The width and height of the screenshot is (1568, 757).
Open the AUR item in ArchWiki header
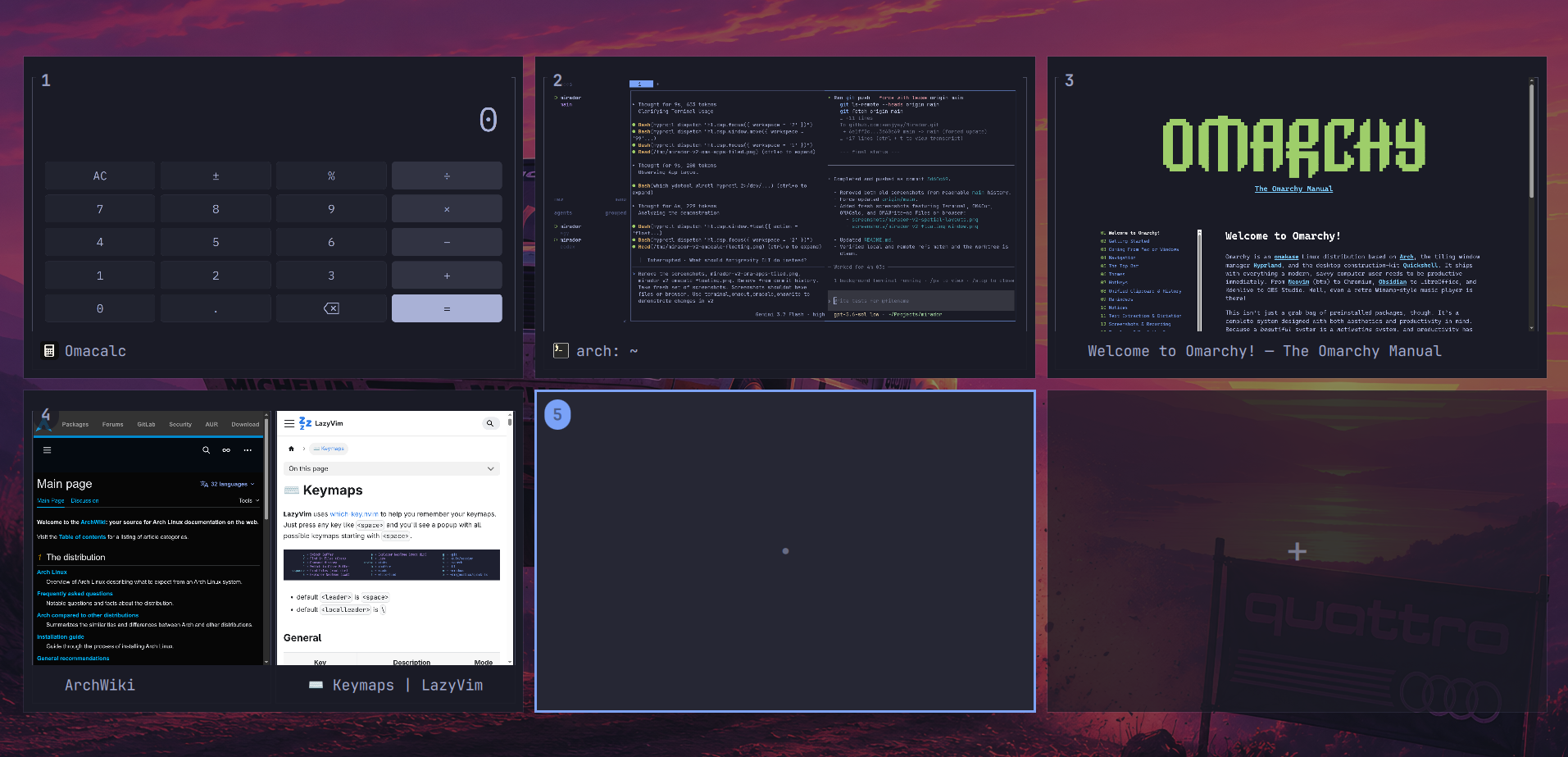point(211,425)
